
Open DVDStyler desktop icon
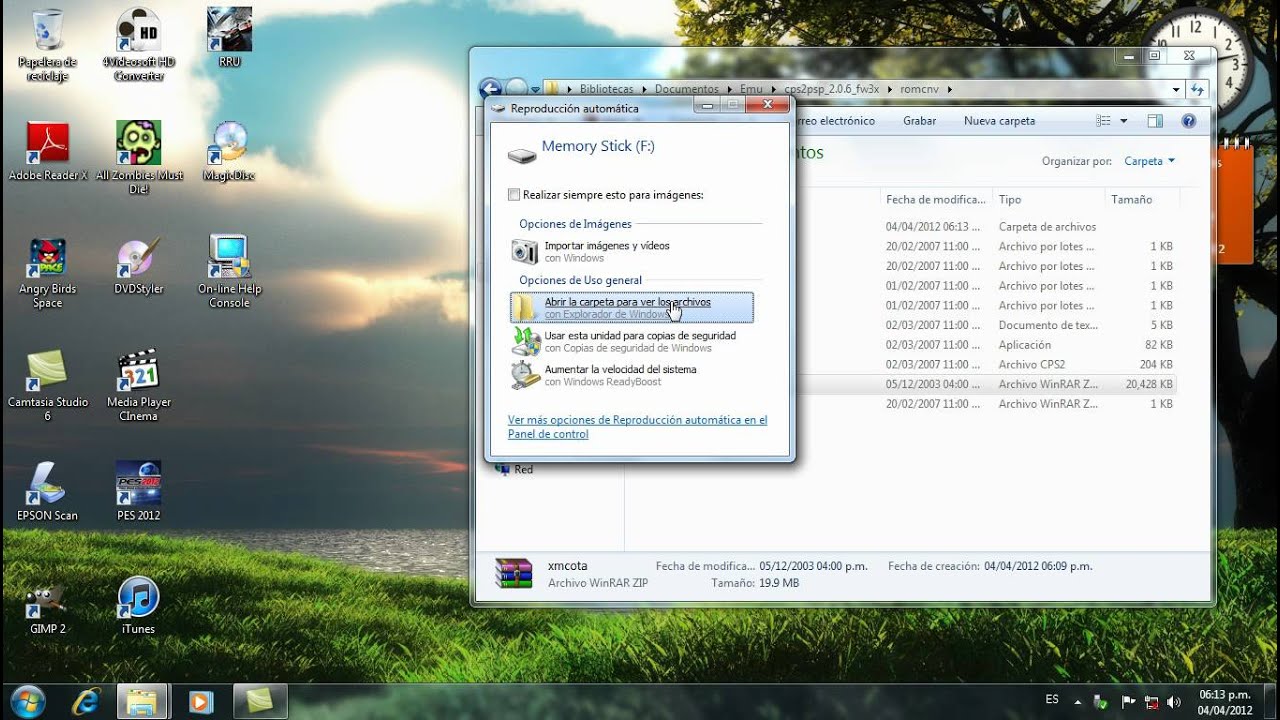[x=138, y=265]
